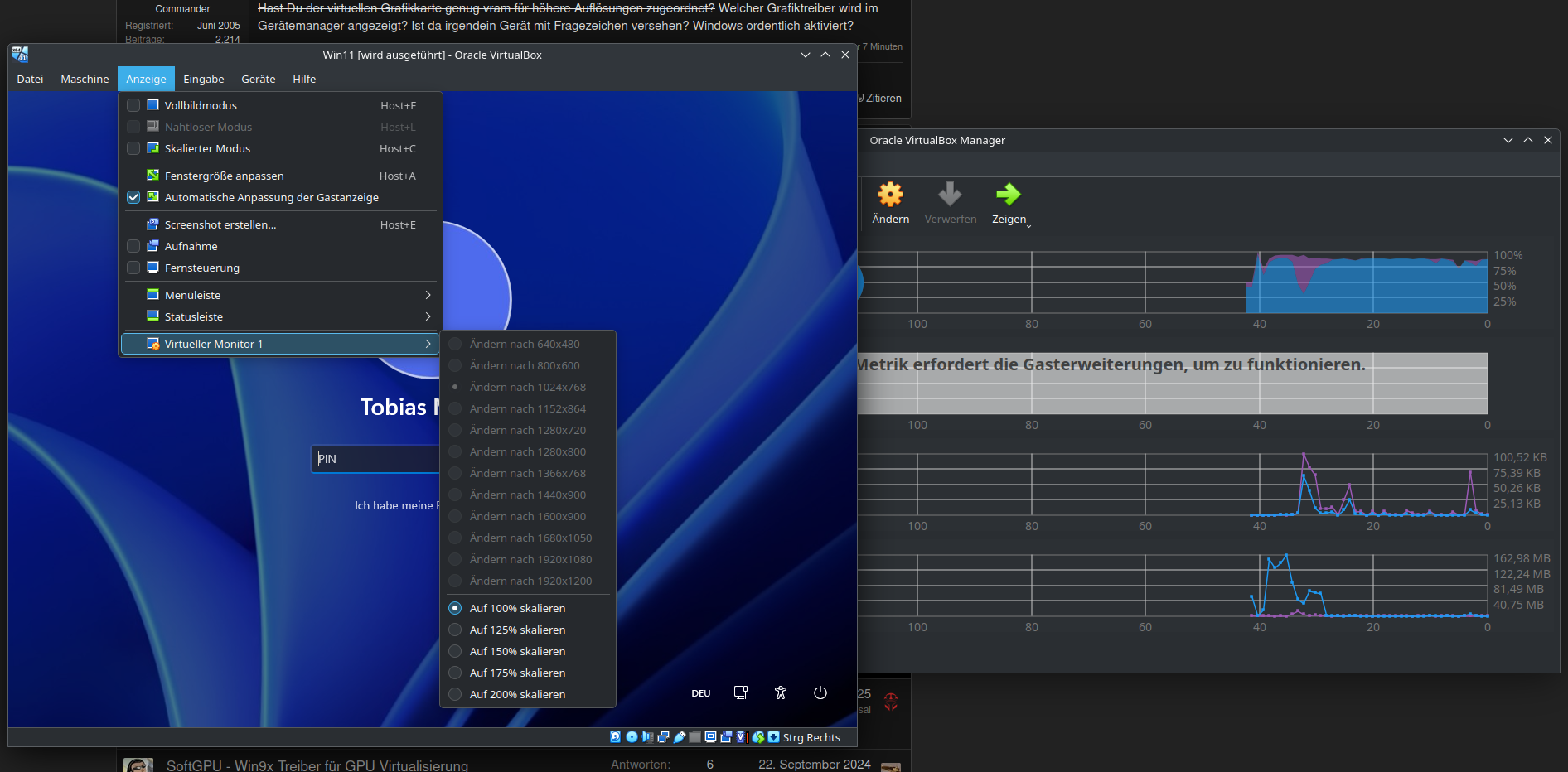
Task: Expand the Virtueller Monitor 1 submenu
Action: click(x=279, y=344)
